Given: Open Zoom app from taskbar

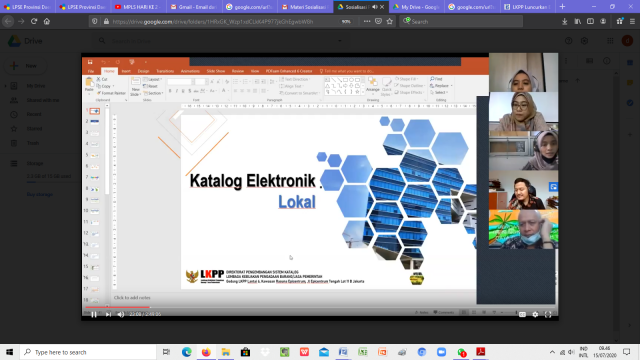Looking at the screenshot, I should coord(441,352).
